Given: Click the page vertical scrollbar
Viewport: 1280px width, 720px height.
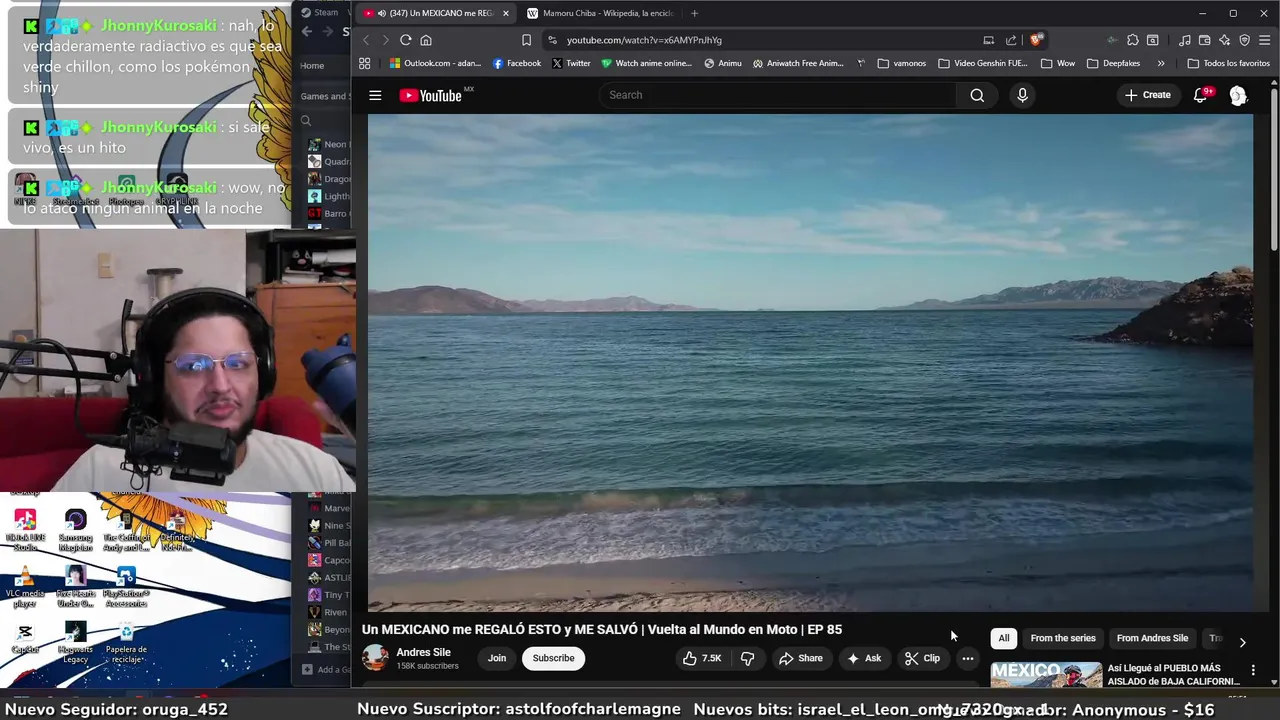Looking at the screenshot, I should (x=1274, y=170).
